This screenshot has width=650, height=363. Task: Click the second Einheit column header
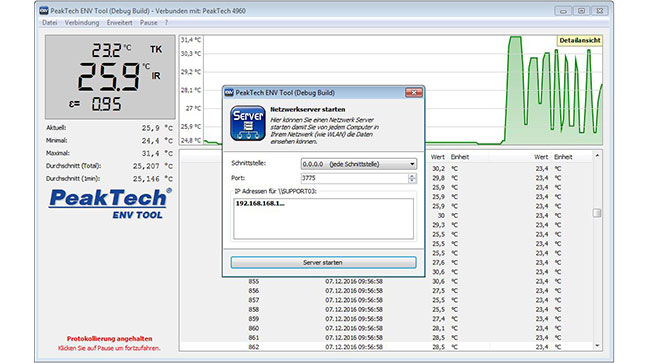click(x=563, y=157)
